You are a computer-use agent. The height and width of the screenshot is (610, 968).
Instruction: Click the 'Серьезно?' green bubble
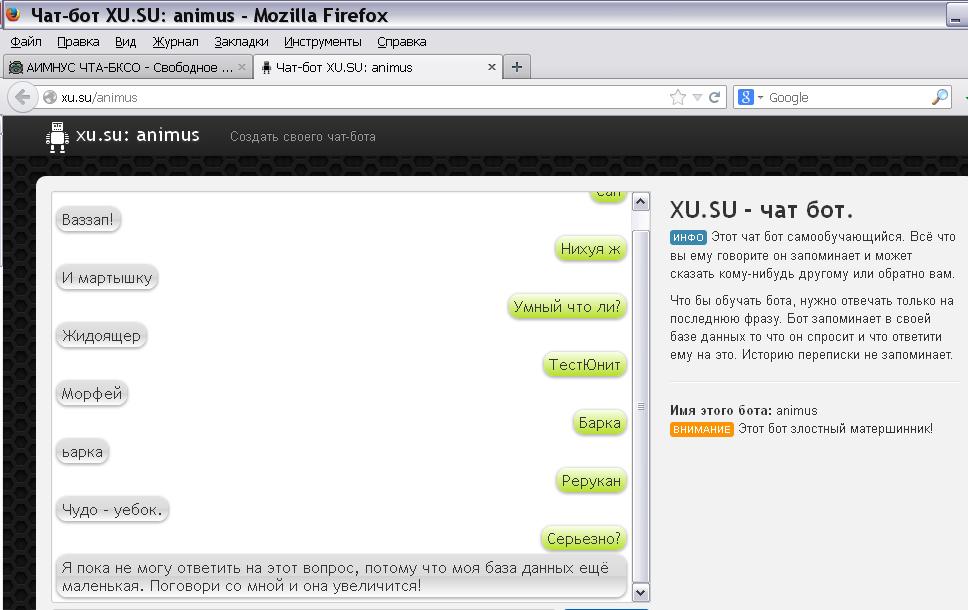[583, 539]
